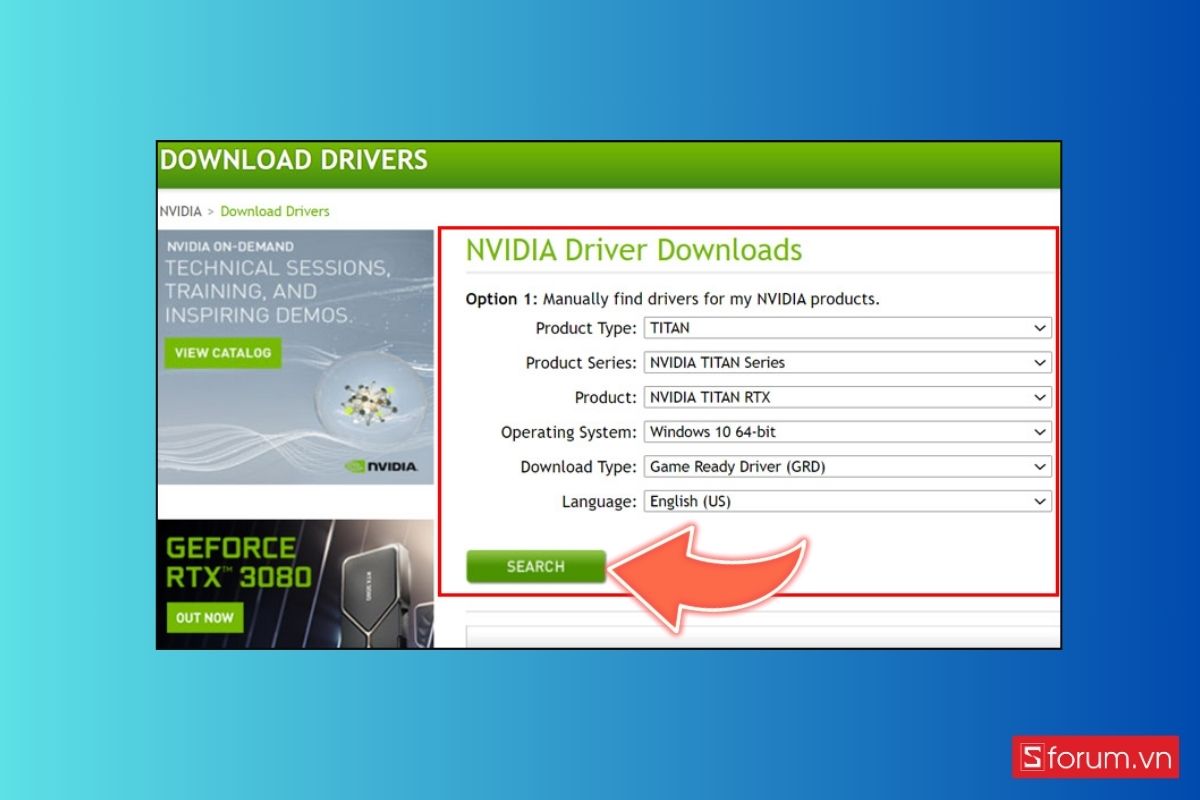Screen dimensions: 1200x800
Task: Click the 'Download Type:' label
Action: click(578, 467)
